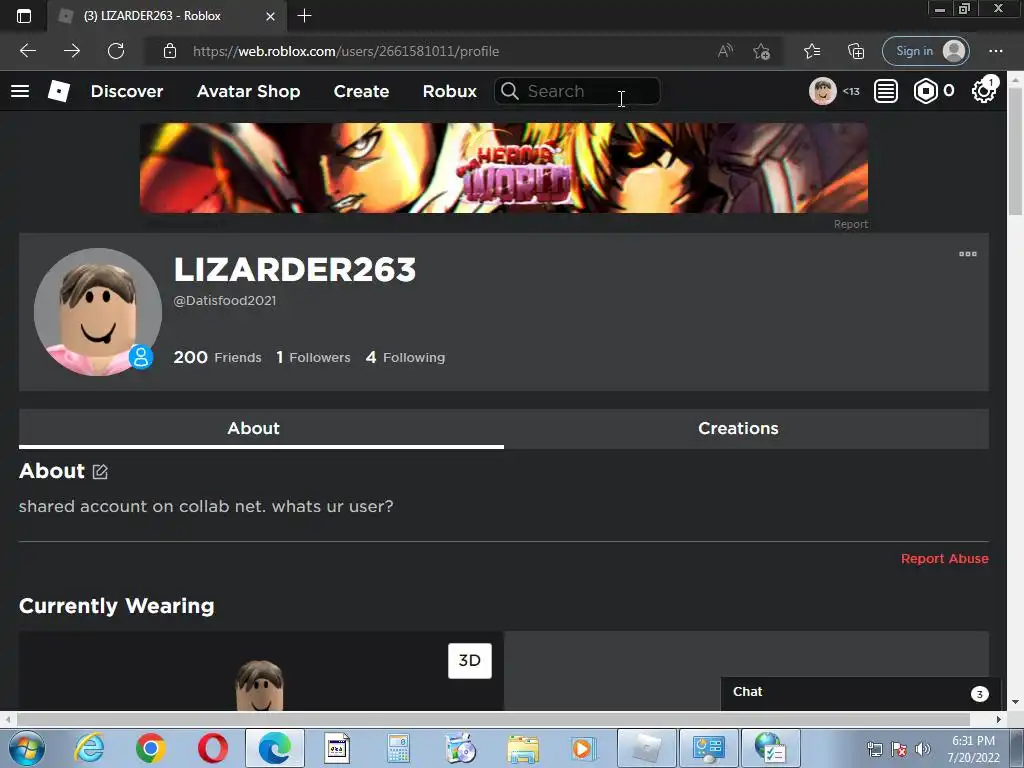This screenshot has height=768, width=1024.
Task: Open the calculator taskbar icon
Action: click(398, 748)
